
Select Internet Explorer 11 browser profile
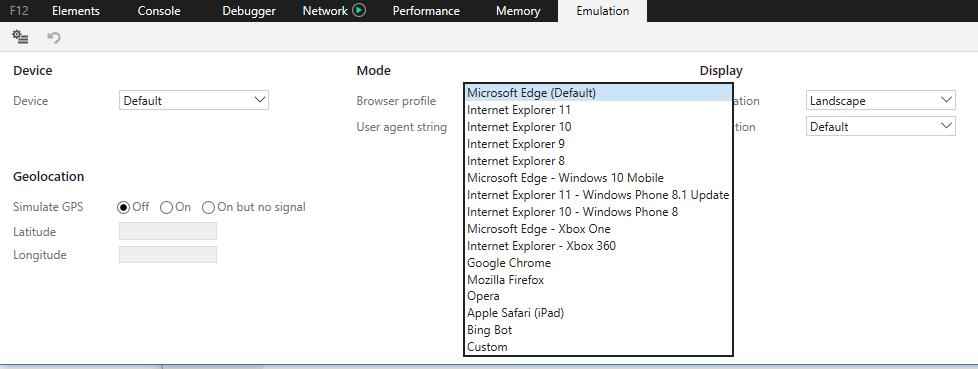pyautogui.click(x=598, y=110)
